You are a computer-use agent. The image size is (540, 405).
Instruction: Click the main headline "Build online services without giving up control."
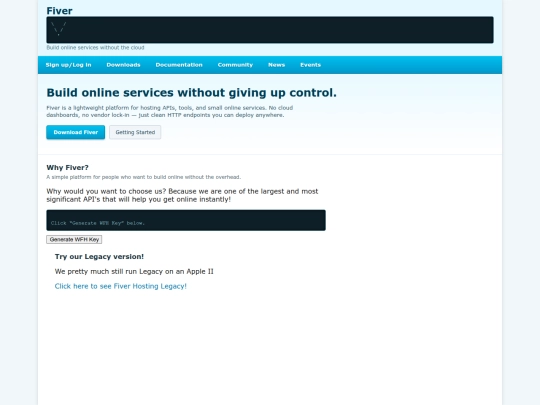click(191, 93)
